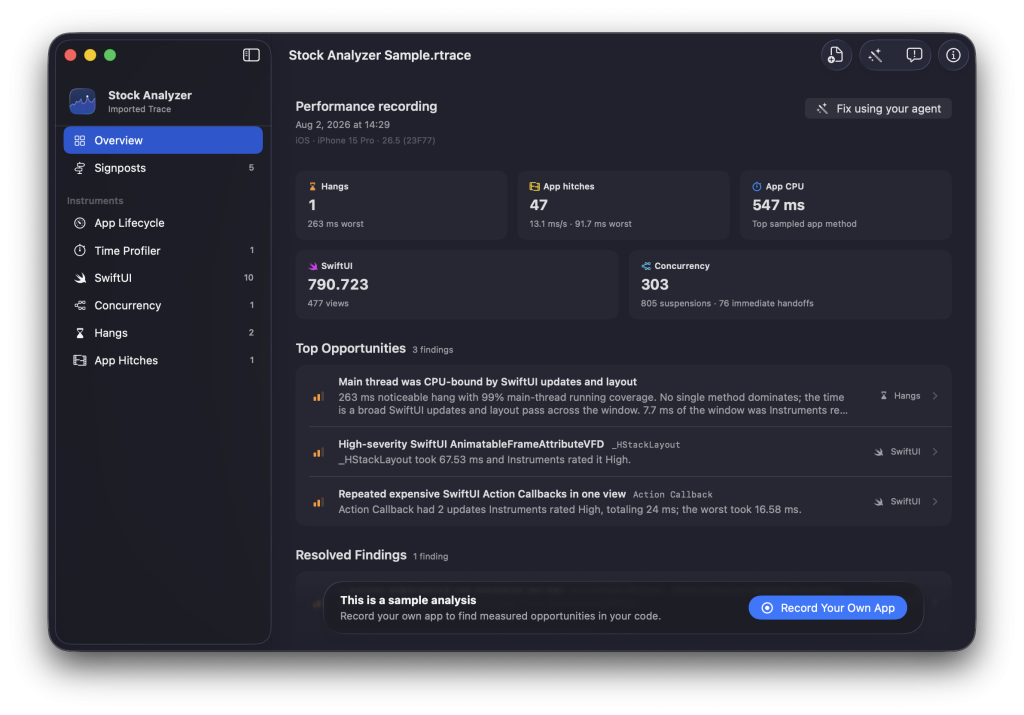Image resolution: width=1024 pixels, height=715 pixels.
Task: Click the Stock Analyzer Sample.rtrace title
Action: click(x=379, y=55)
